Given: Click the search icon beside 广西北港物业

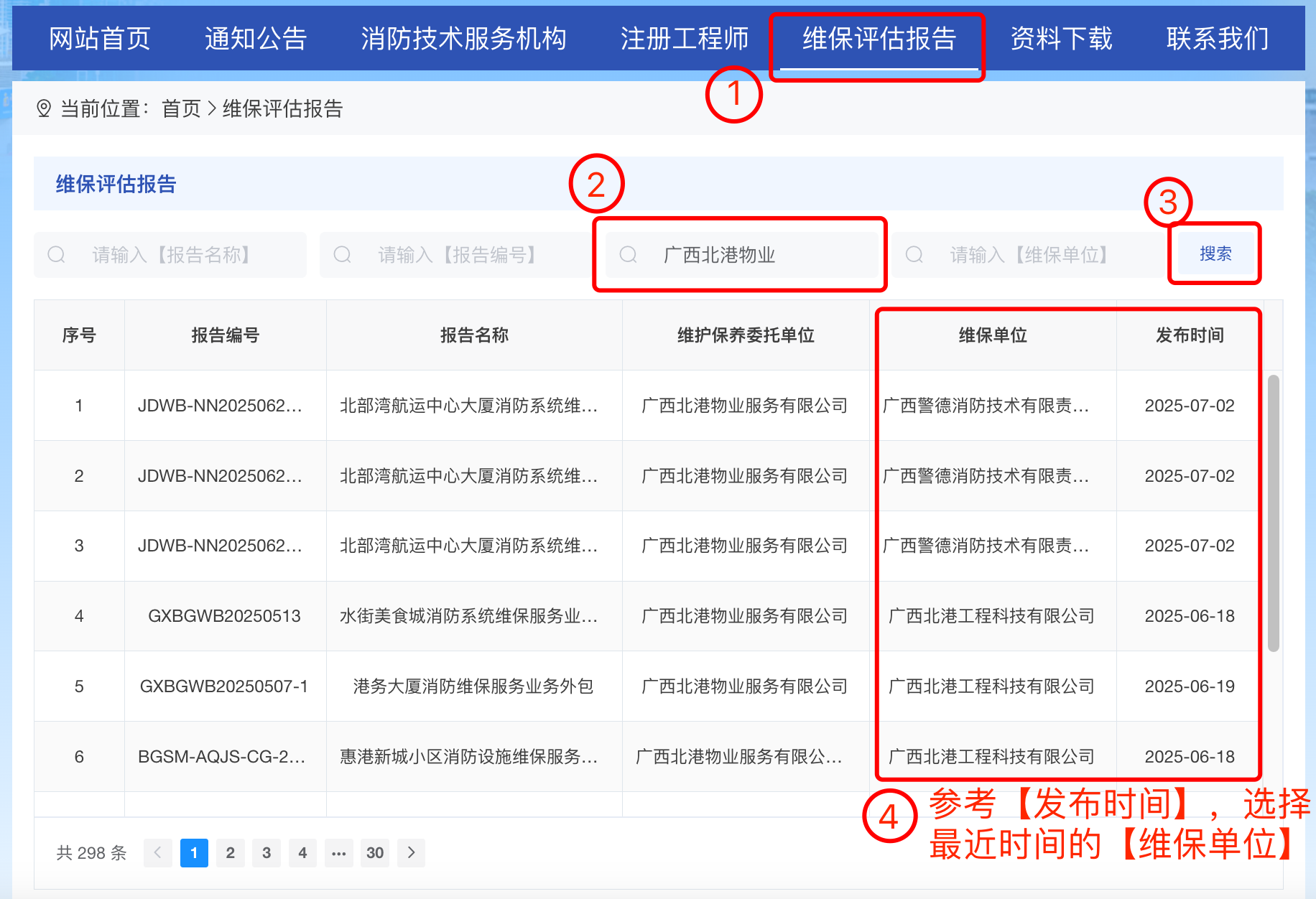Looking at the screenshot, I should pos(628,255).
